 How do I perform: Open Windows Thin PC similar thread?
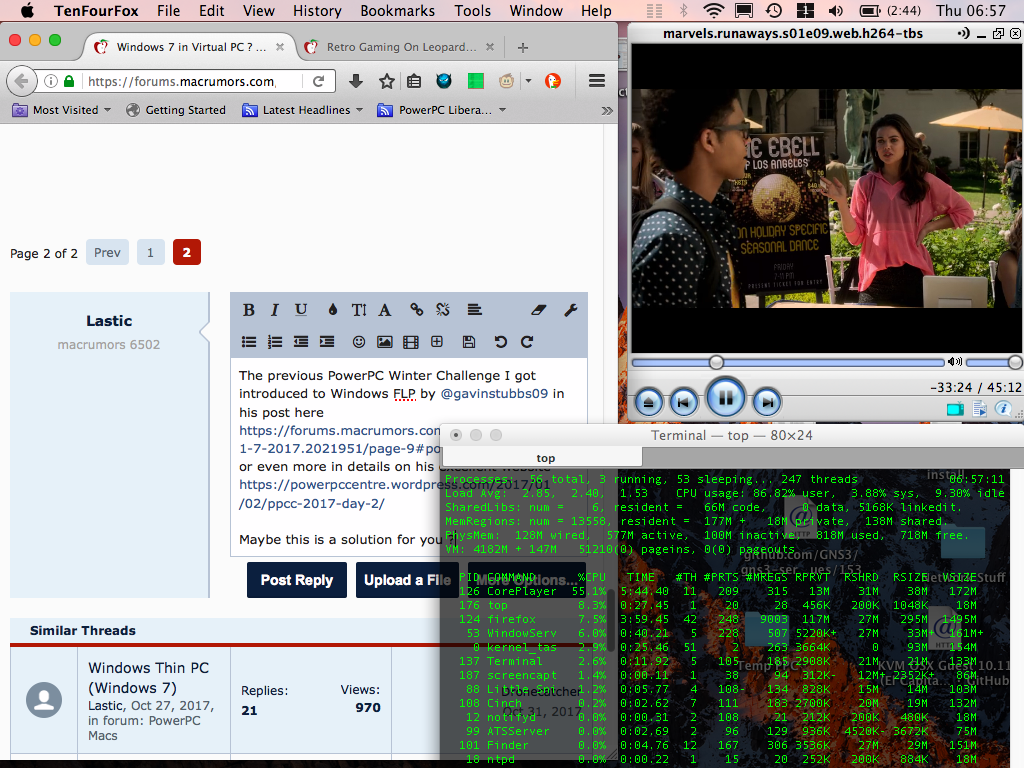148,678
